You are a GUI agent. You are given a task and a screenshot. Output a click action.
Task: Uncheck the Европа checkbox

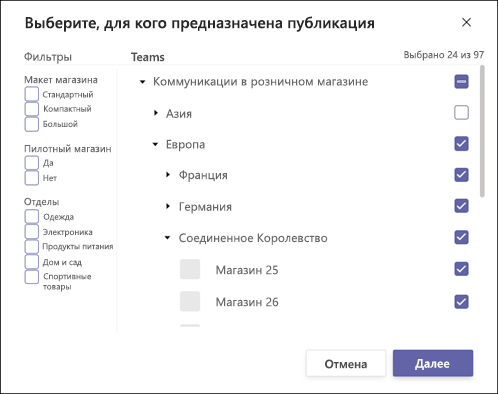[x=461, y=144]
